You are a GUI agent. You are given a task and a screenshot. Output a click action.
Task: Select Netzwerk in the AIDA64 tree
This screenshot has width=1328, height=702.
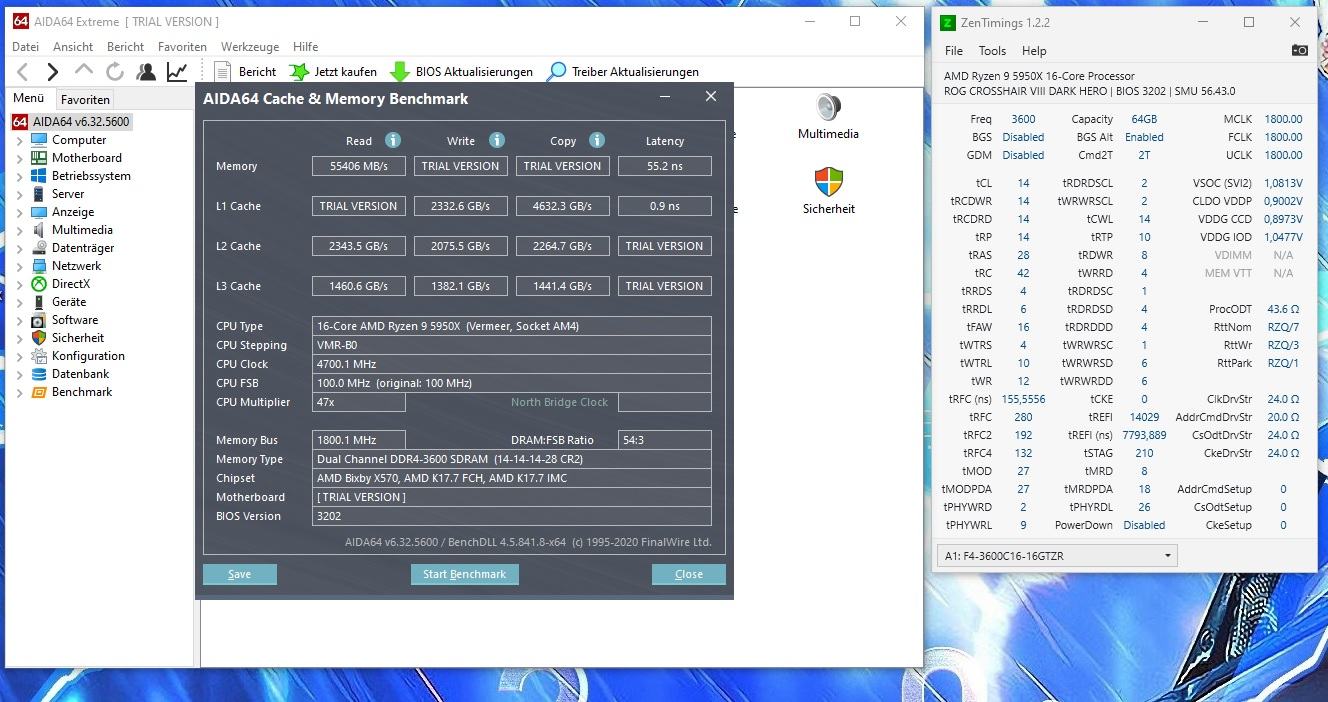(x=76, y=266)
